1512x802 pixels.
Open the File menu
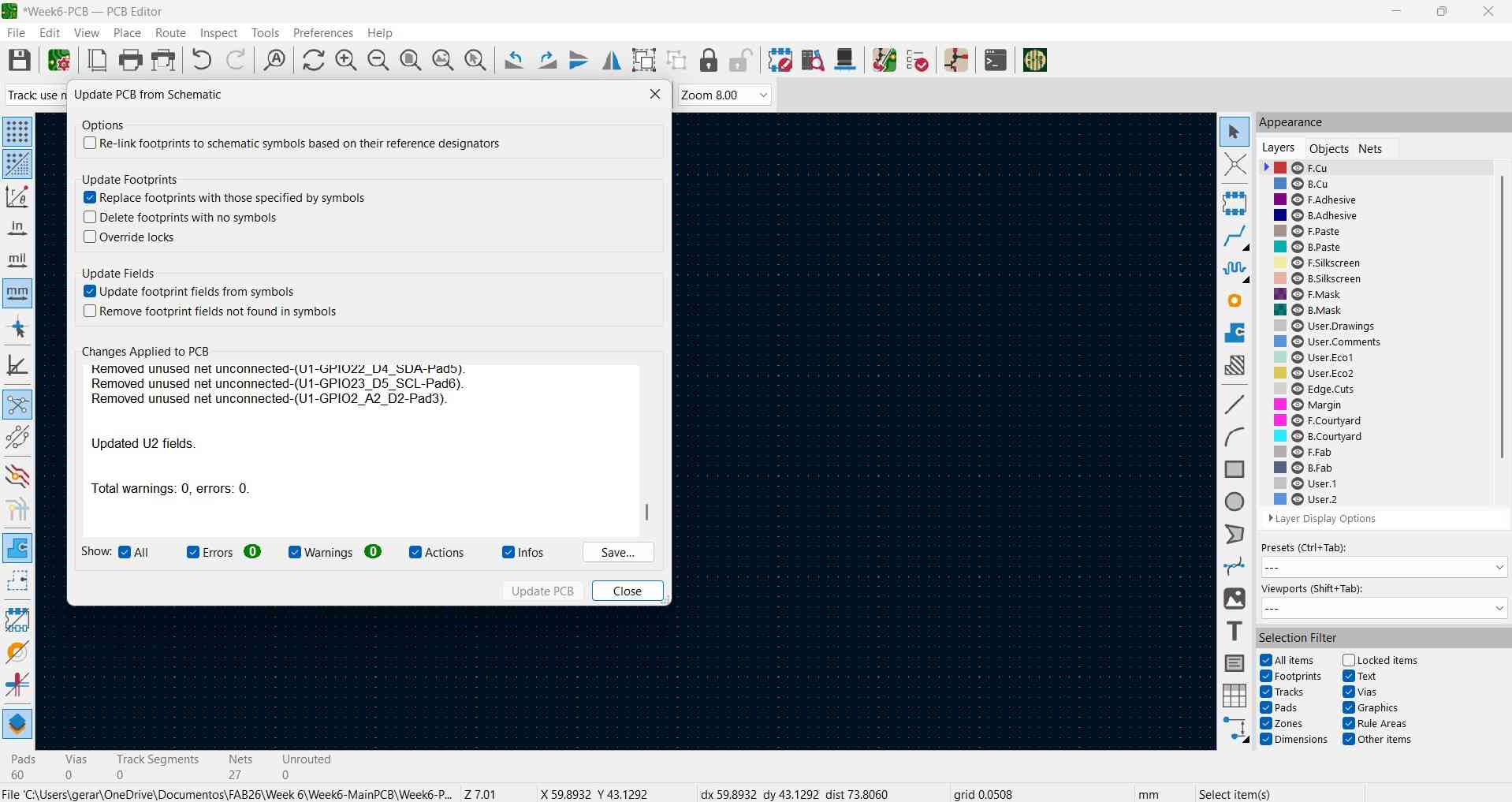(16, 33)
